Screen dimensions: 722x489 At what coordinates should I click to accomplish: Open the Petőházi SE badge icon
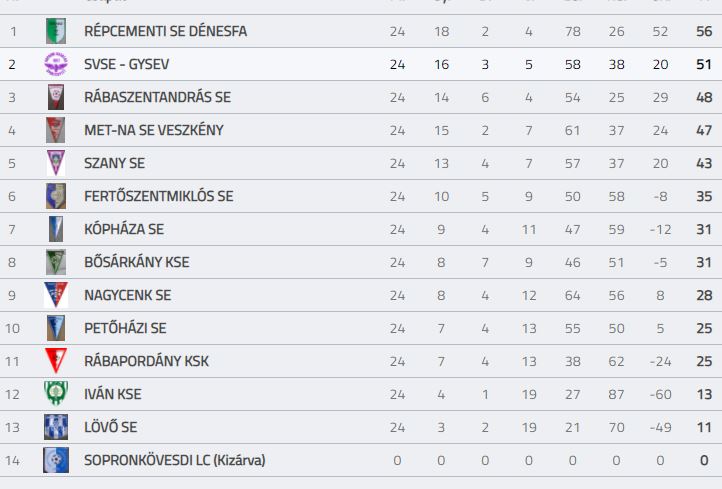pyautogui.click(x=56, y=328)
